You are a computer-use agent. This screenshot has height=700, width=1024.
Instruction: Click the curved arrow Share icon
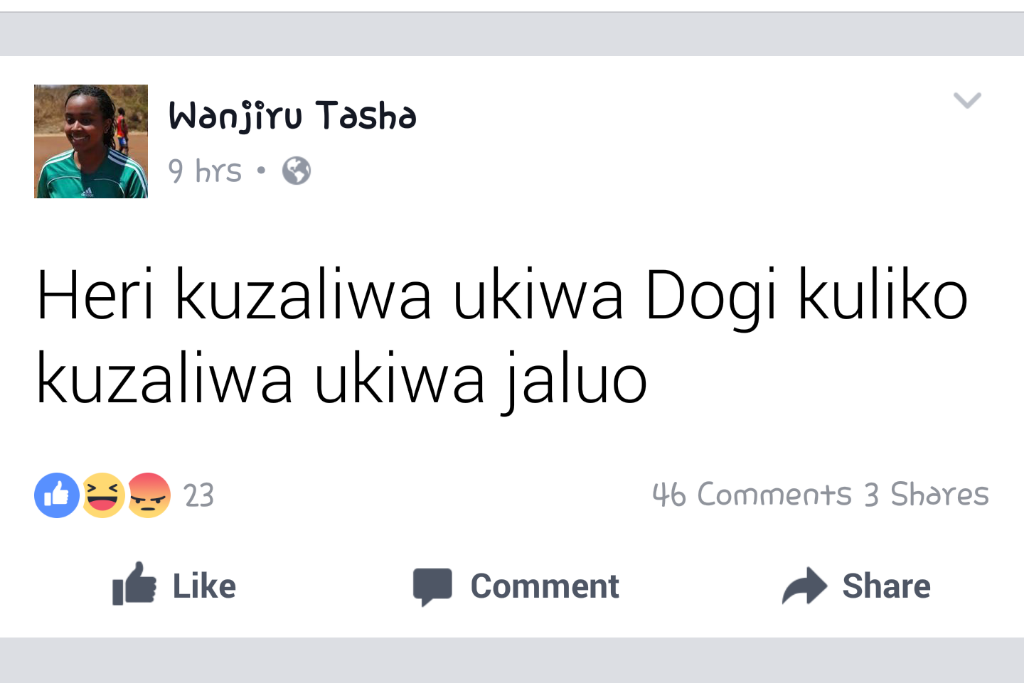point(804,586)
